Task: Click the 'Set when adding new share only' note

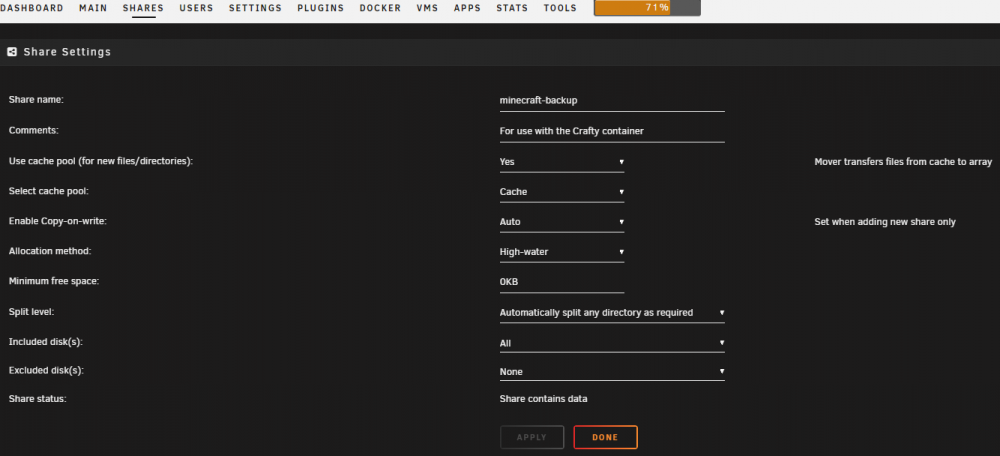Action: click(x=885, y=222)
